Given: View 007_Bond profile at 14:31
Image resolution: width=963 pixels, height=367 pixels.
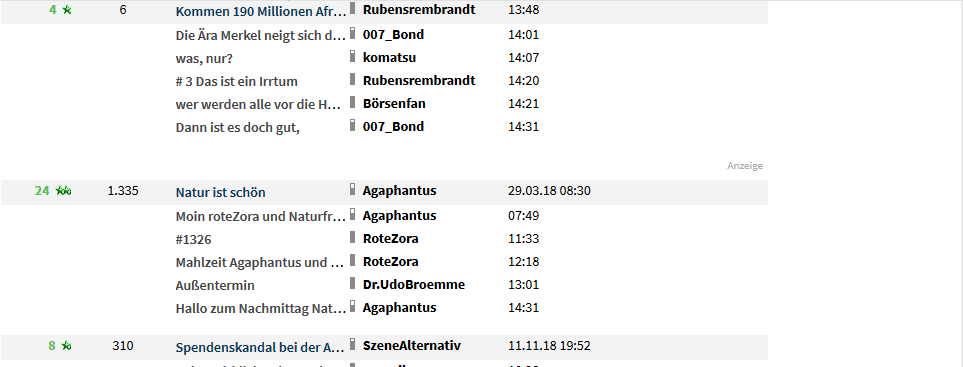Looking at the screenshot, I should point(393,126).
